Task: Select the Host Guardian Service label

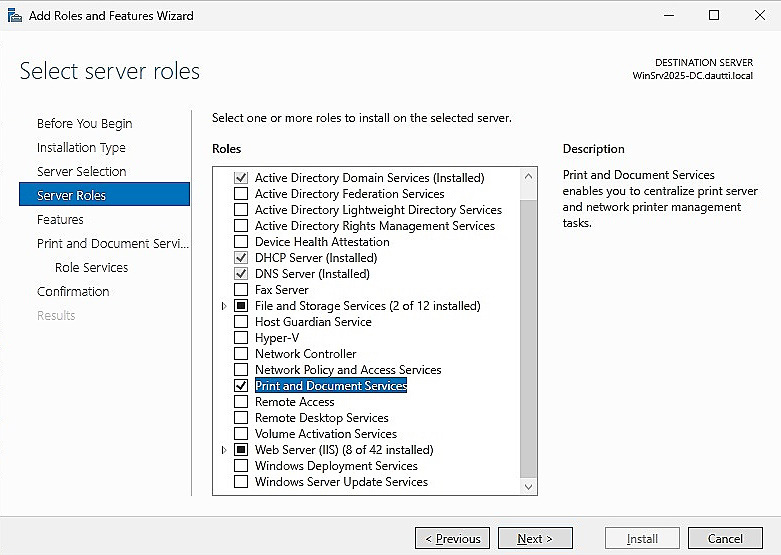Action: 313,322
